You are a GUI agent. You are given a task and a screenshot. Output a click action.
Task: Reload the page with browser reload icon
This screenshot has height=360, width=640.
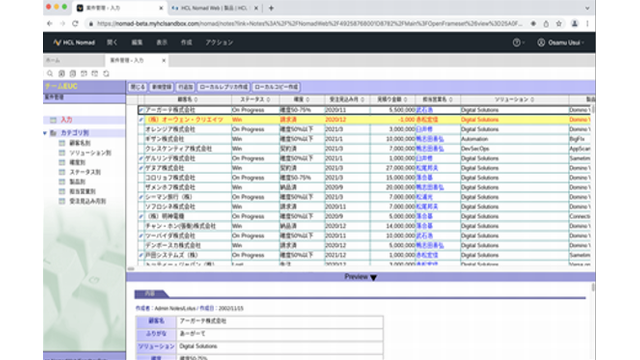pos(75,24)
